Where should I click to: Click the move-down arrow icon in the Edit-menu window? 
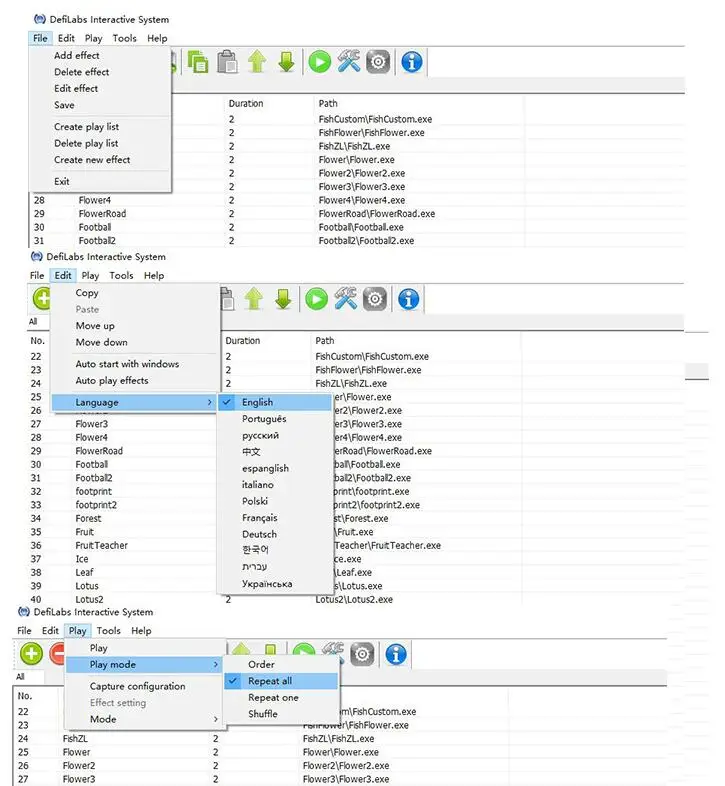click(283, 299)
